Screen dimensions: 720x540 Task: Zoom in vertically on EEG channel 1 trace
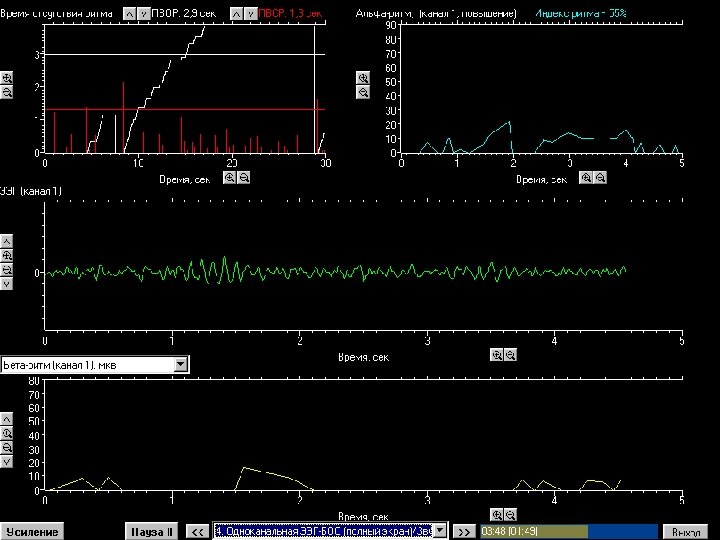pos(7,256)
